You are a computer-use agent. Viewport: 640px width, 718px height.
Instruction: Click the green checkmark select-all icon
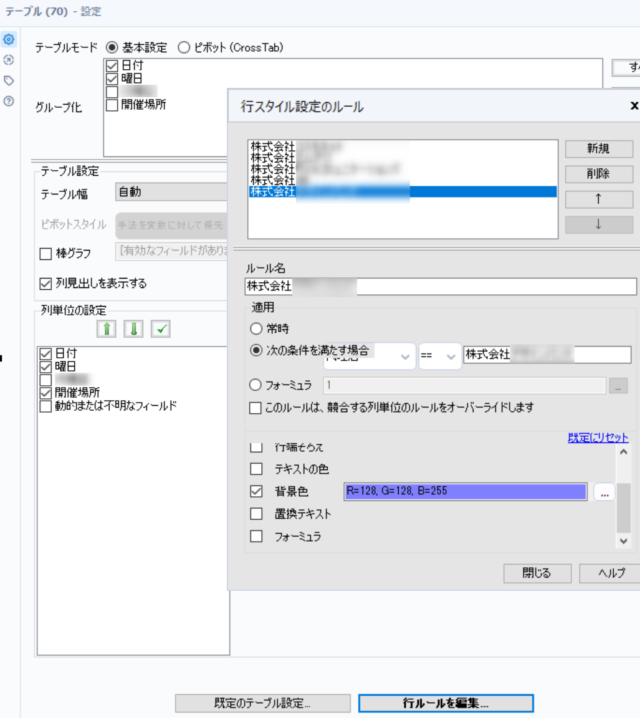coord(161,329)
